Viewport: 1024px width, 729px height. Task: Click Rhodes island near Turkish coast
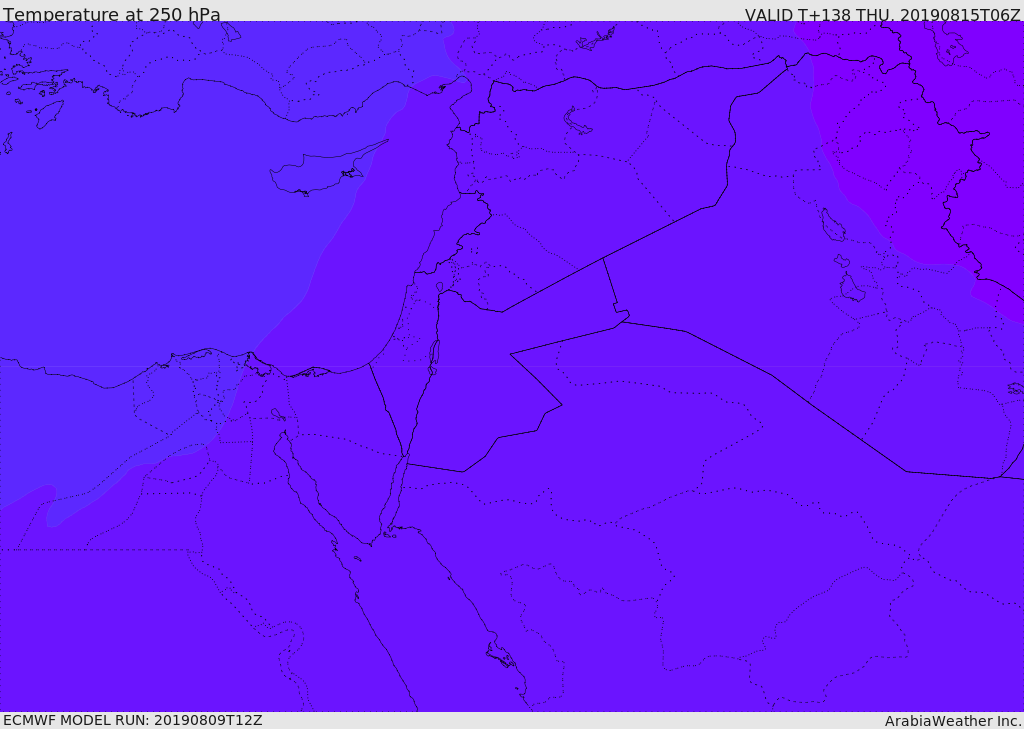pyautogui.click(x=49, y=114)
